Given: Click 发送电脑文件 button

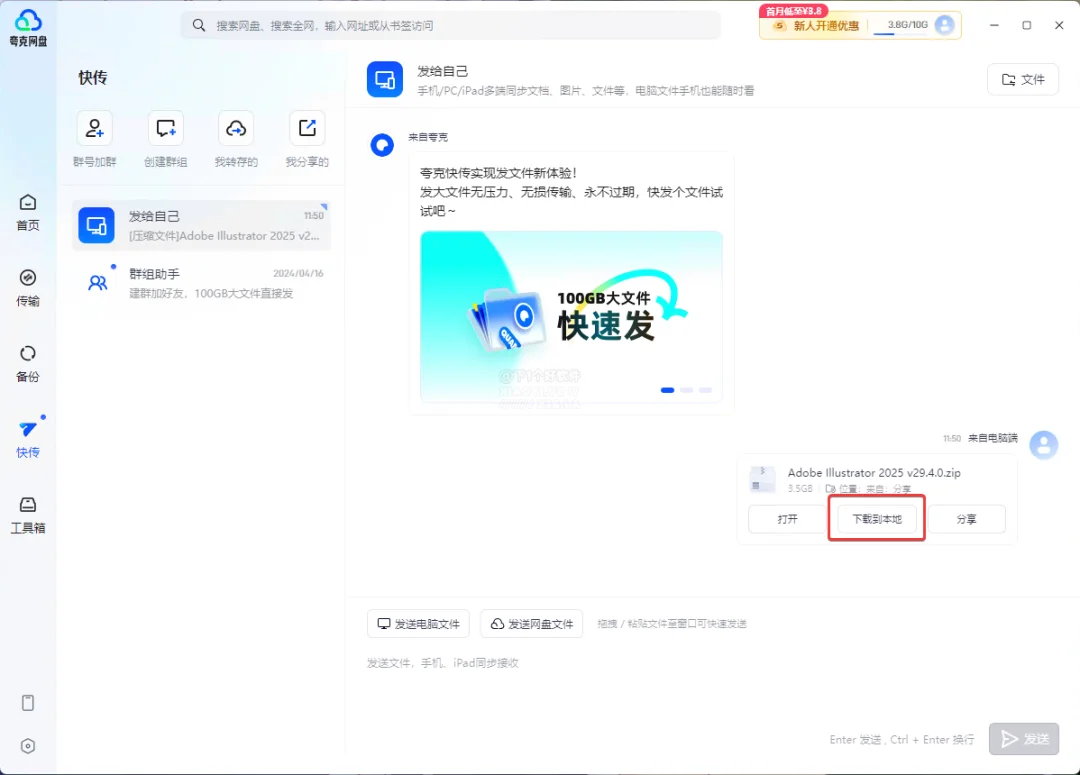Looking at the screenshot, I should pos(418,623).
